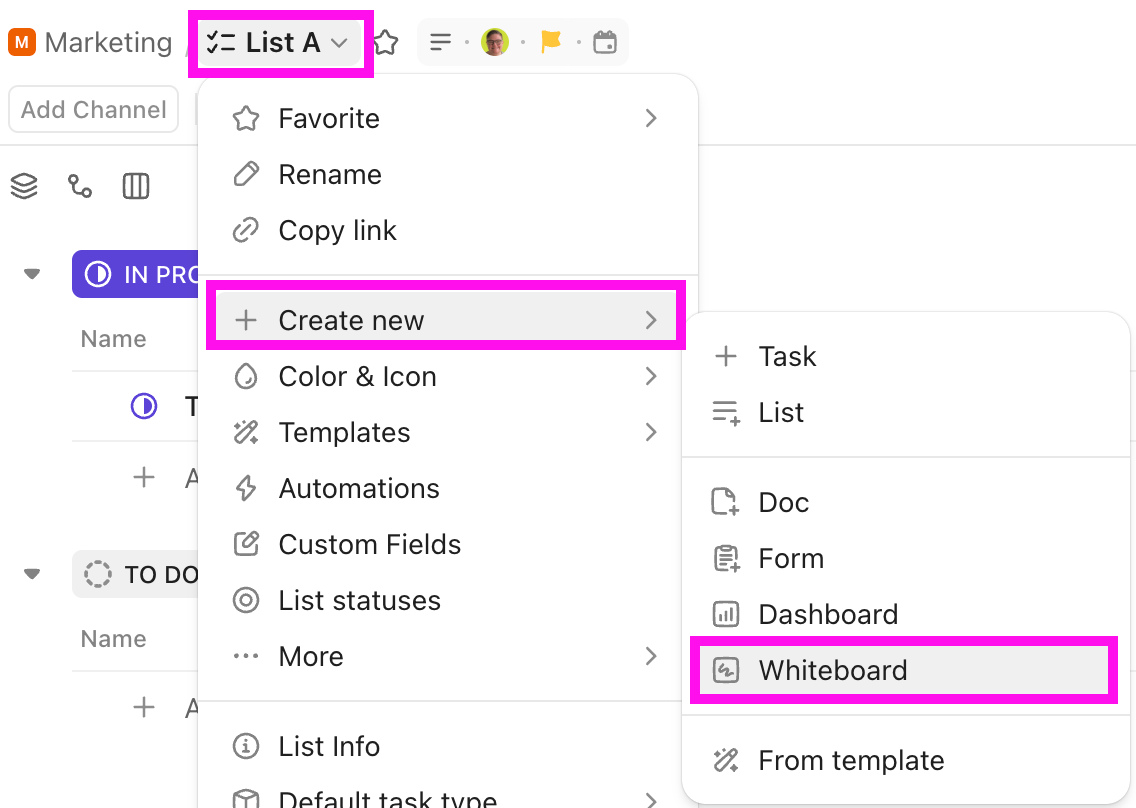Click the yellow priority flag icon
Image resolution: width=1136 pixels, height=808 pixels.
coord(551,43)
